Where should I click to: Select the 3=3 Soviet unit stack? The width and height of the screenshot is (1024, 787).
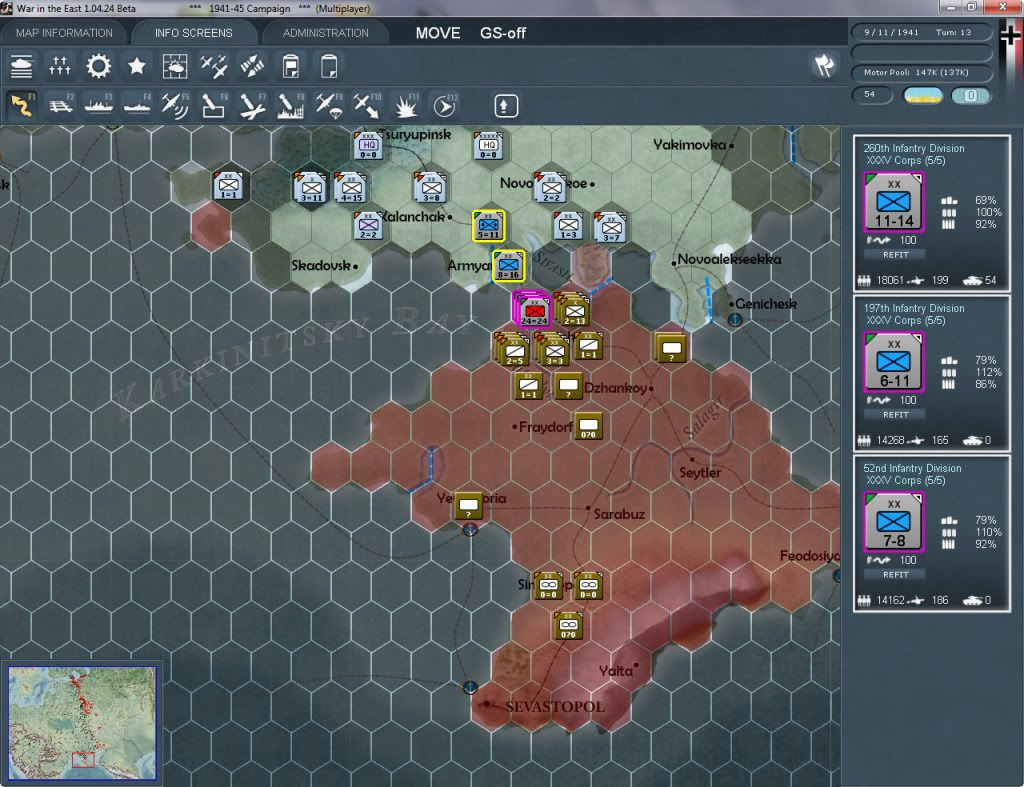[x=553, y=349]
